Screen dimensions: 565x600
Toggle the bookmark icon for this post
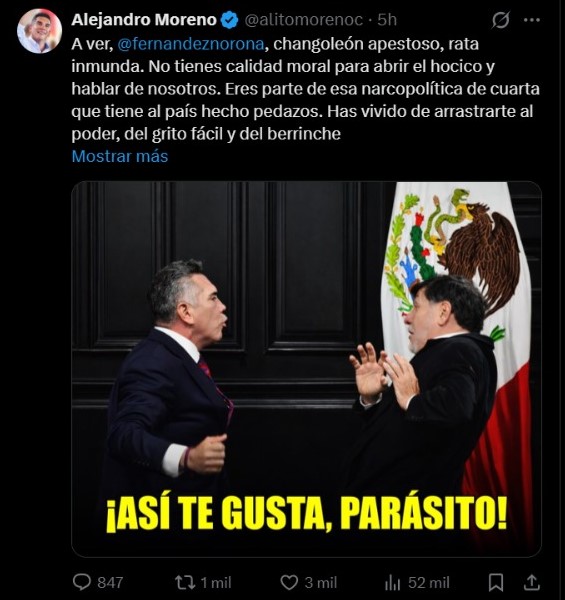(496, 583)
